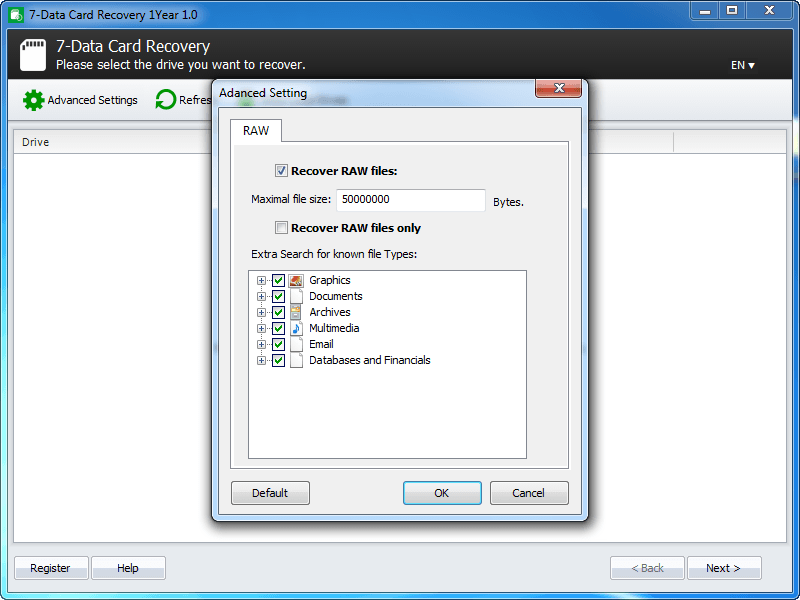Screen dimensions: 800x600
Task: Click the Multimedia music note icon
Action: 296,328
